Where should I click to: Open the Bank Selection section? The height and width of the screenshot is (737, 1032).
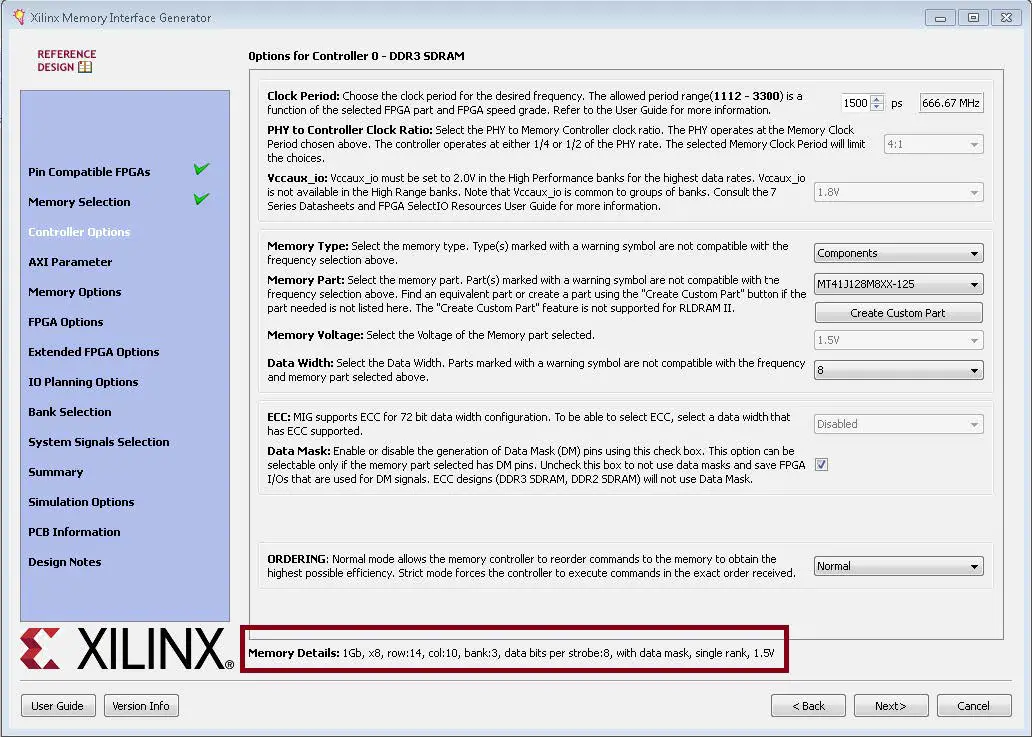pyautogui.click(x=70, y=411)
